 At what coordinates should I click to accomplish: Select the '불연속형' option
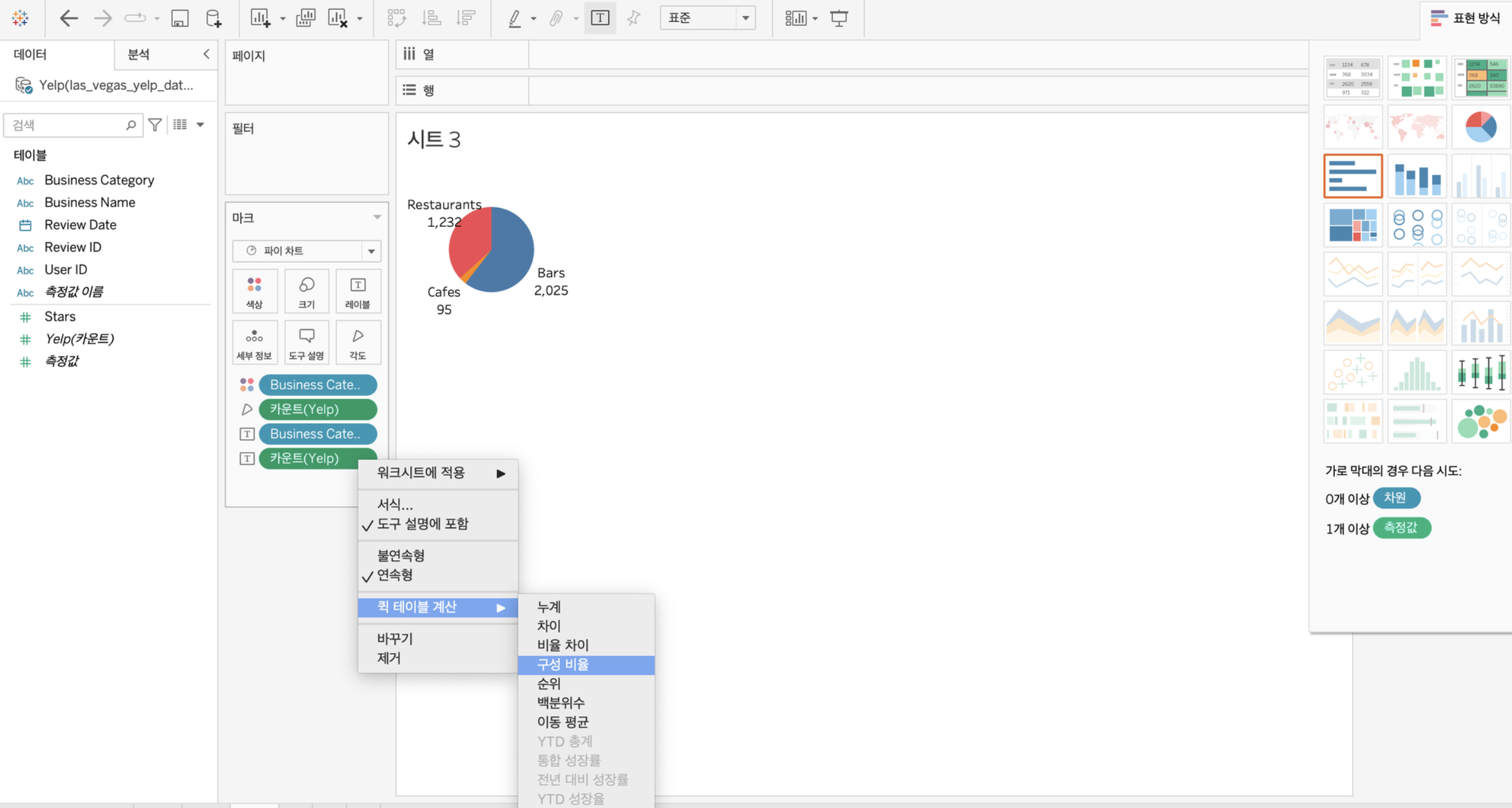[x=400, y=555]
